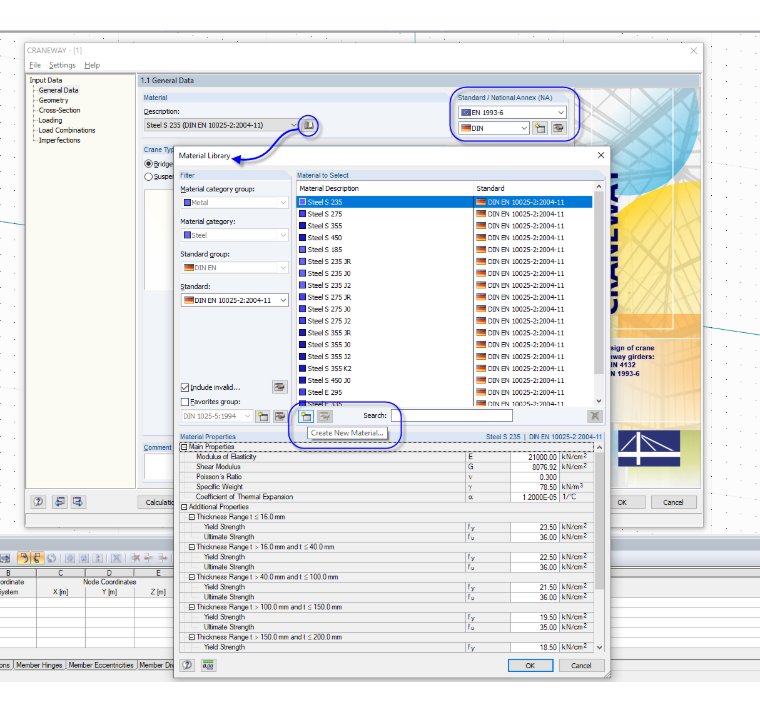
Task: Collapse the Main Properties section
Action: point(184,447)
